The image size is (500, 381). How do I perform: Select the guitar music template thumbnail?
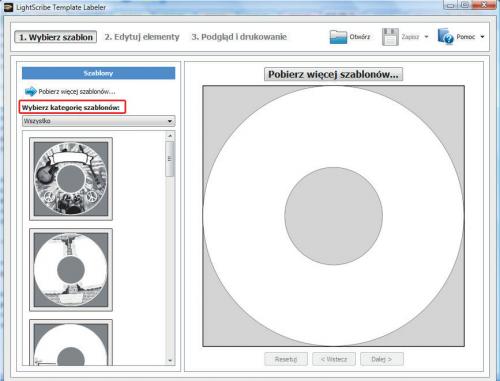tap(71, 179)
